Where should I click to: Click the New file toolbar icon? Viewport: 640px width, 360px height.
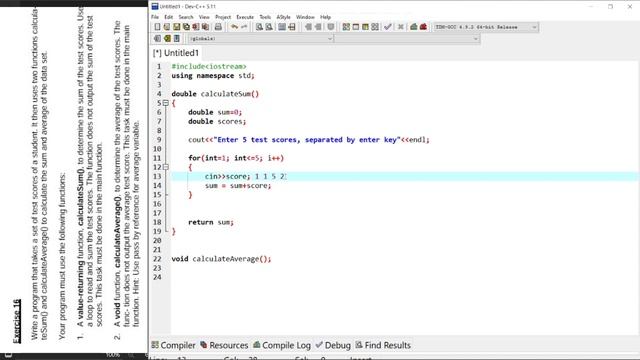[x=157, y=27]
